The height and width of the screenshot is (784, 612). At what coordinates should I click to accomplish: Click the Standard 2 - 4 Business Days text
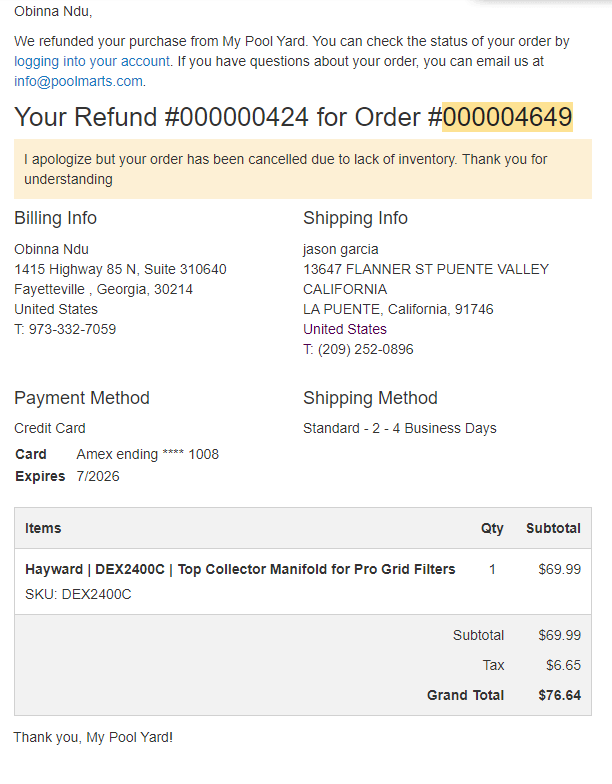400,428
